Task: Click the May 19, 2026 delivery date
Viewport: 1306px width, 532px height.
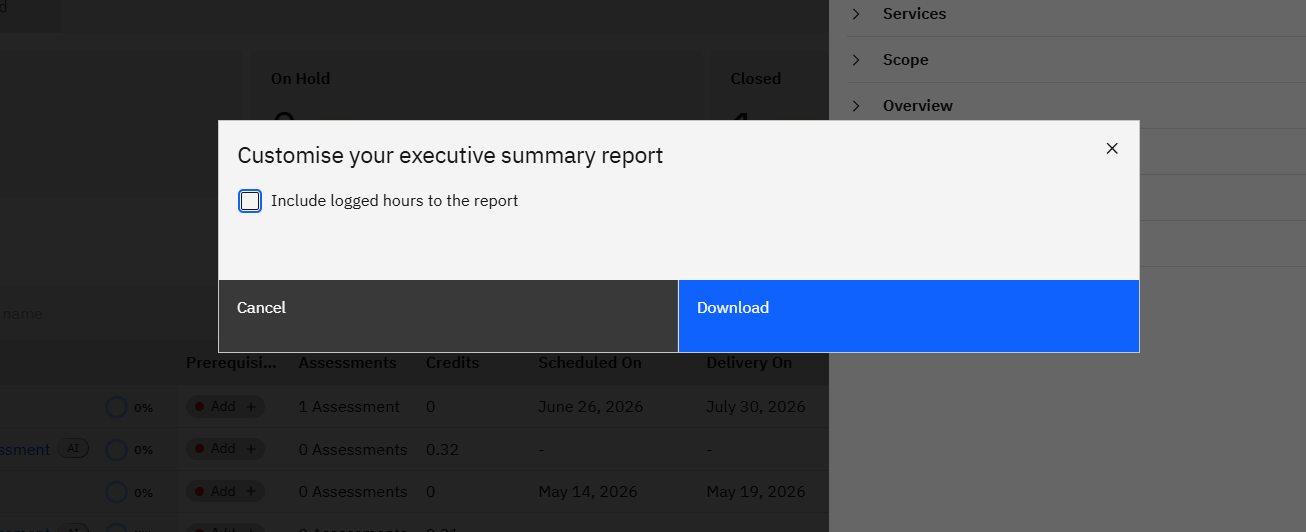Action: tap(756, 492)
